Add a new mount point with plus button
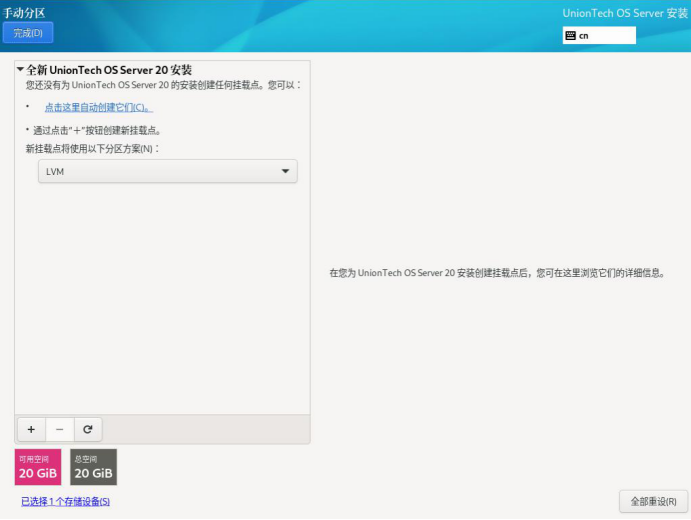 pos(31,429)
